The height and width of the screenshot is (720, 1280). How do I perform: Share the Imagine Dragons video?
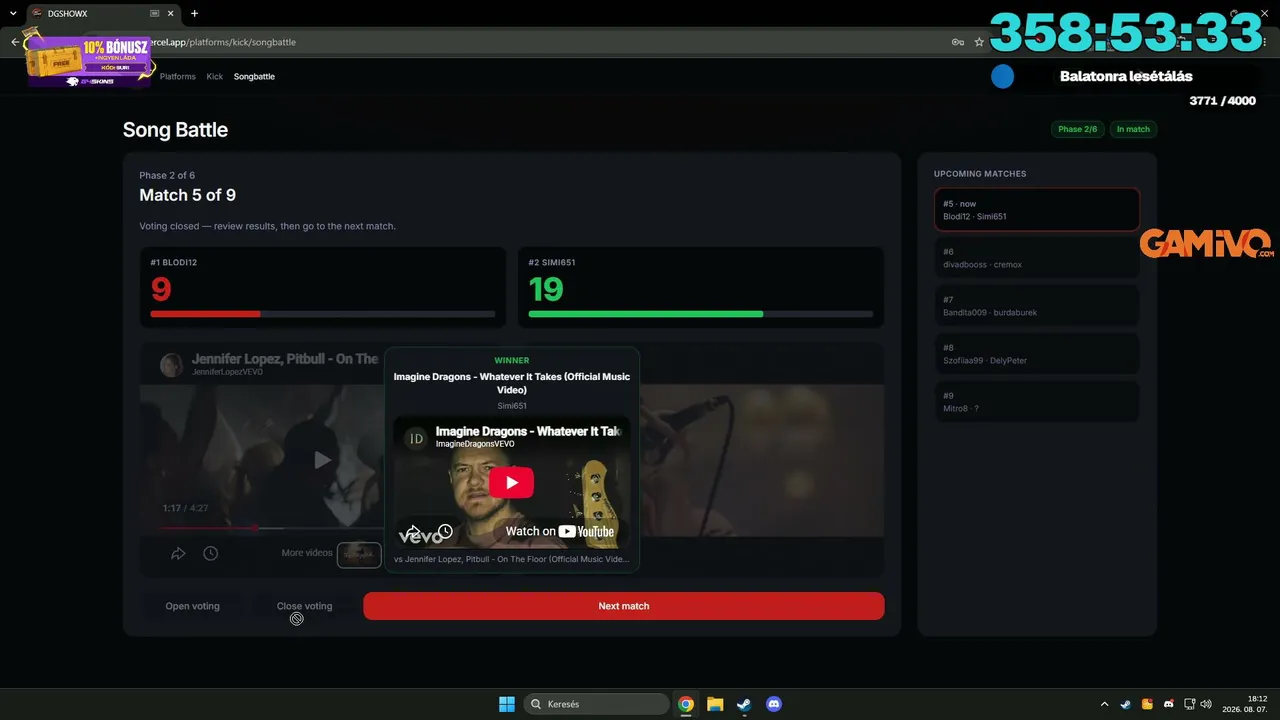tap(412, 532)
